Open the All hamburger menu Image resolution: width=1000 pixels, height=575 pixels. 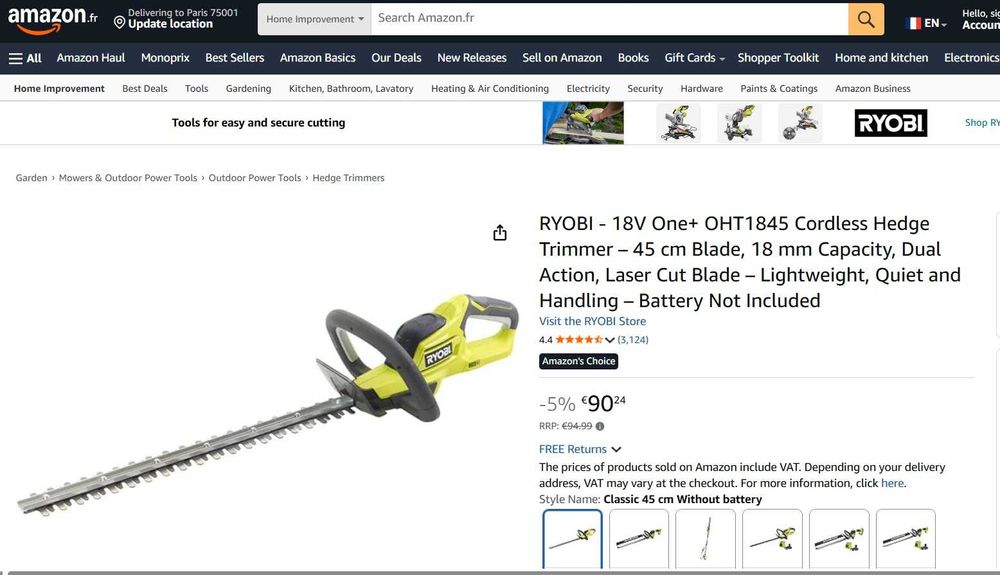click(x=25, y=58)
